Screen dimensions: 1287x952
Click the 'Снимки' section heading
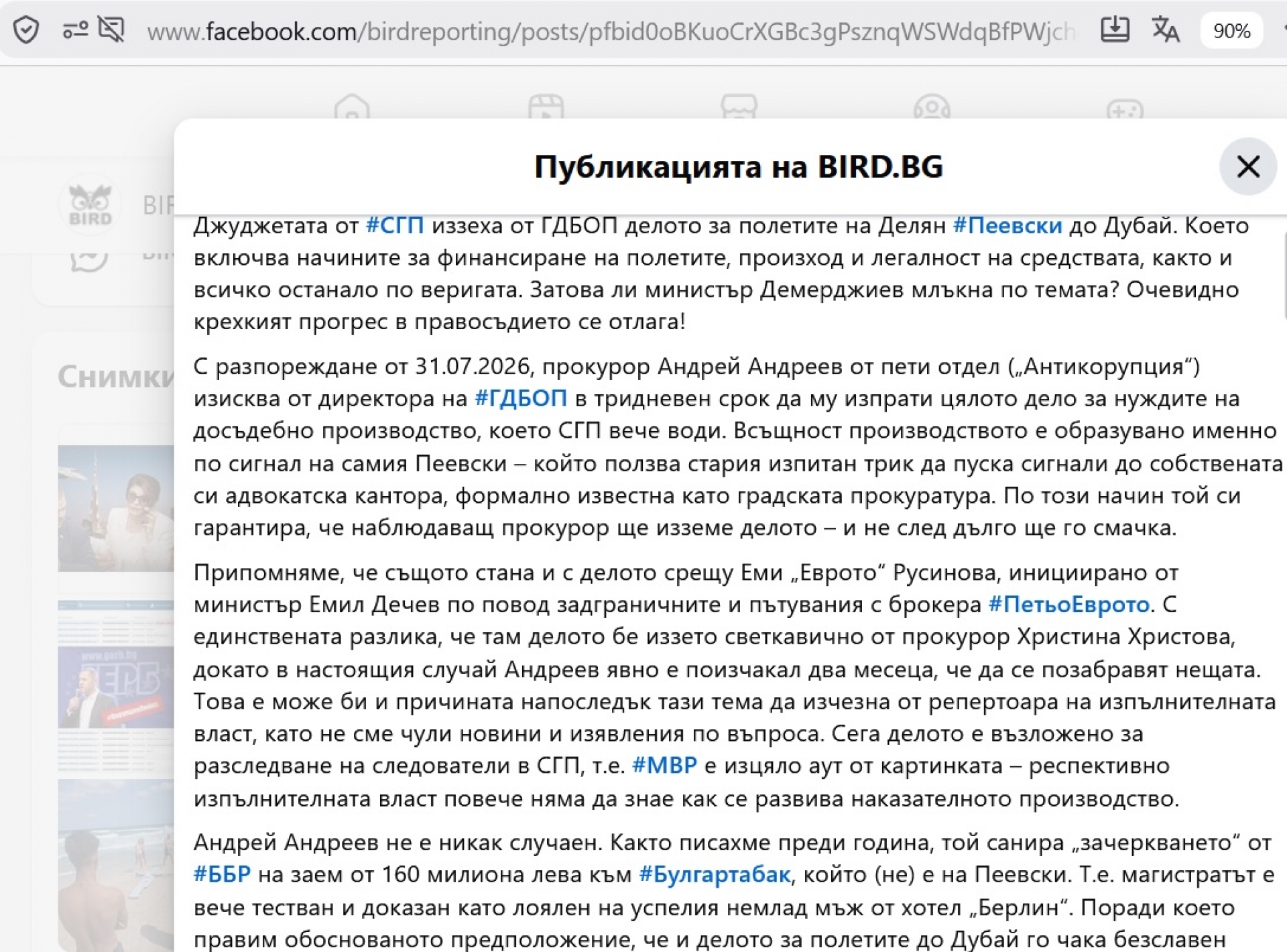point(116,377)
